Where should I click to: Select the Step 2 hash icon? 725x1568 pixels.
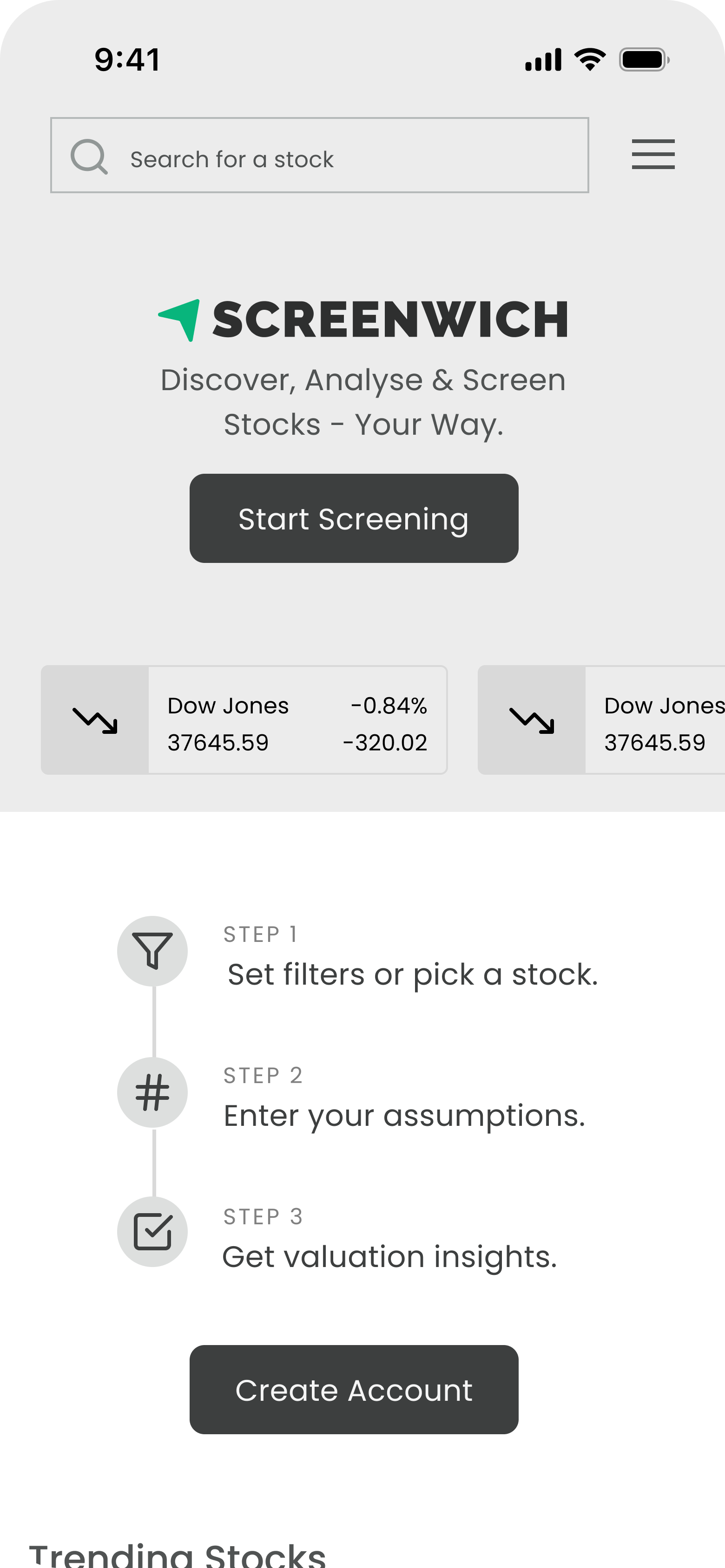point(152,1092)
